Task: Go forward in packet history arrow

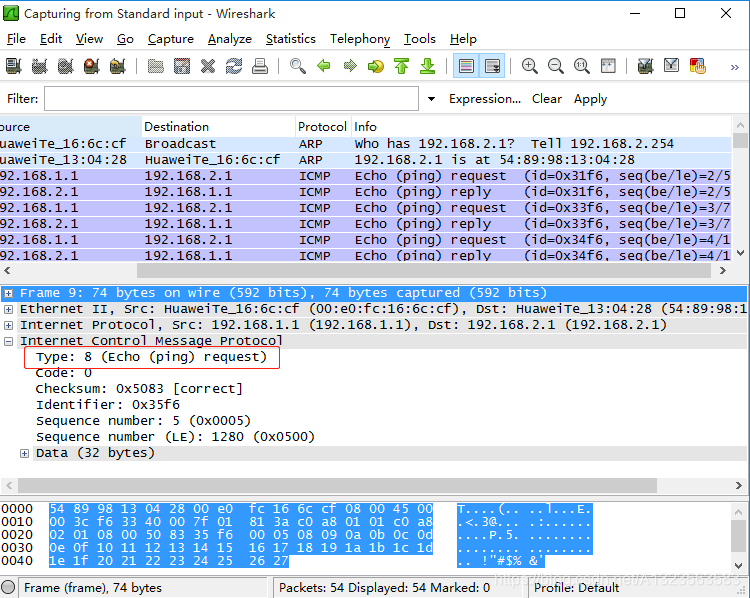Action: (x=350, y=66)
